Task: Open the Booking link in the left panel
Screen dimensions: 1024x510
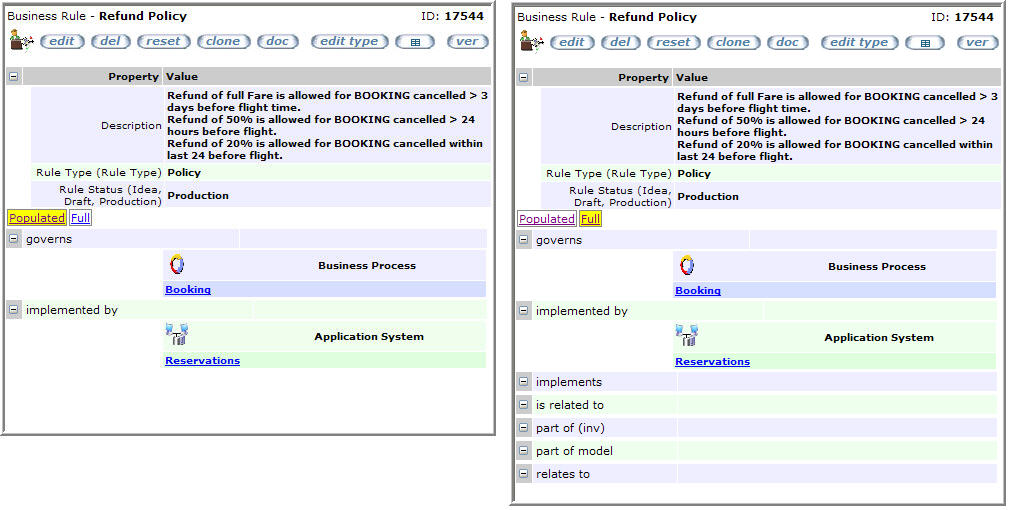Action: (188, 290)
